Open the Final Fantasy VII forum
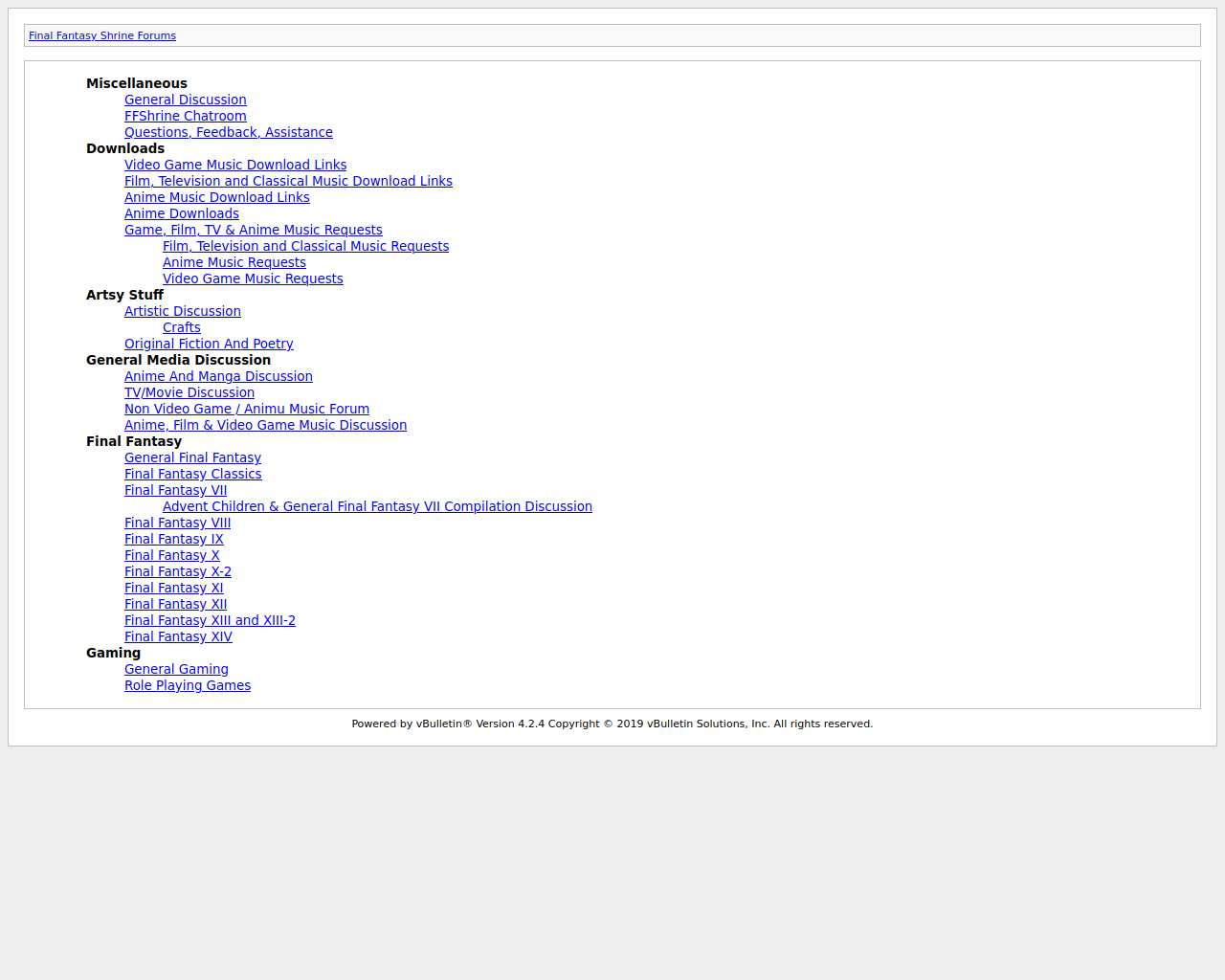This screenshot has width=1225, height=980. [x=175, y=490]
